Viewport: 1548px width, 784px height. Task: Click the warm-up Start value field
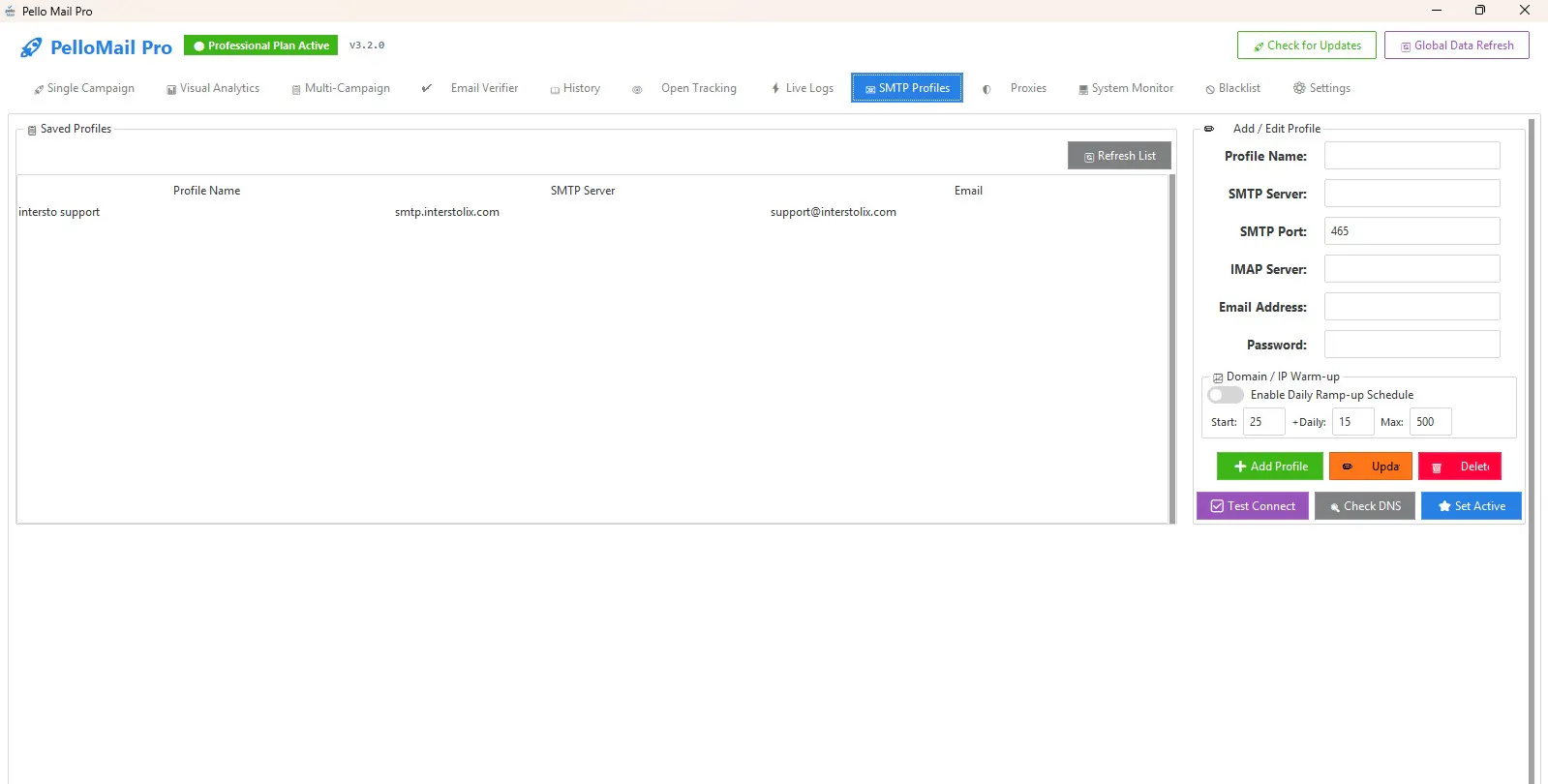coord(1263,422)
